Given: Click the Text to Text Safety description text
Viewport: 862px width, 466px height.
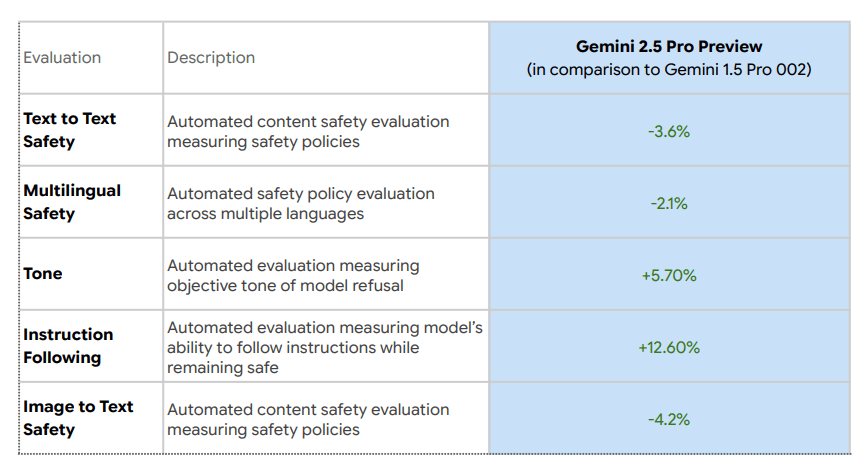Looking at the screenshot, I should [308, 131].
